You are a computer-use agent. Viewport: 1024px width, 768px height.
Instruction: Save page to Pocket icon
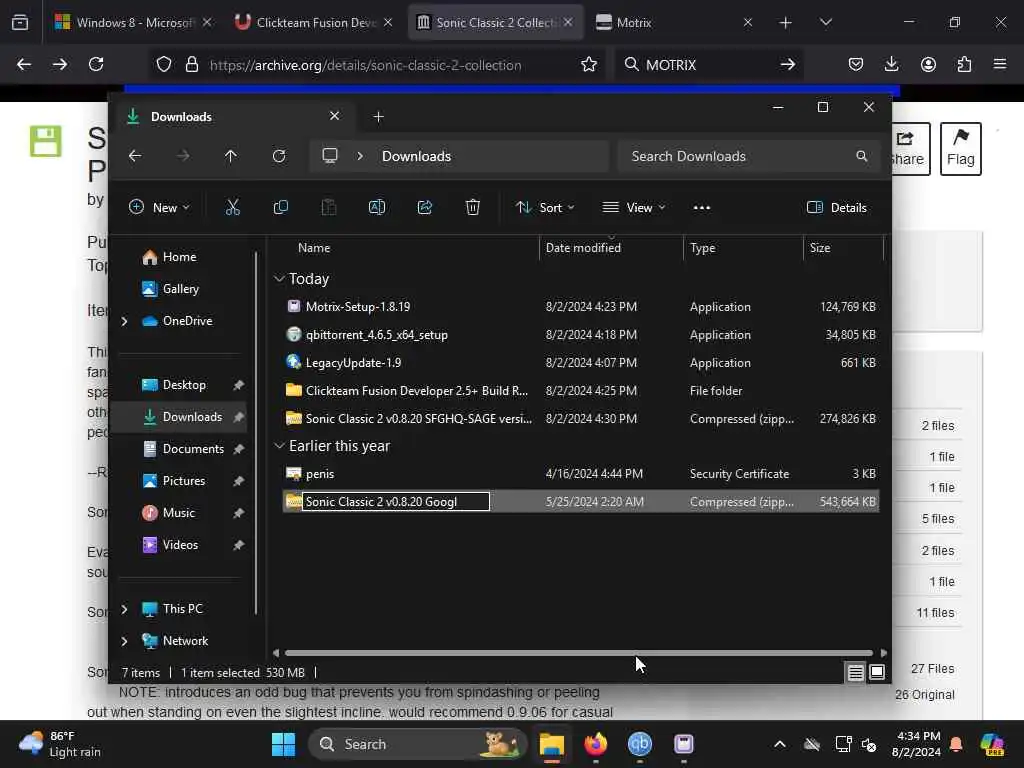856,64
